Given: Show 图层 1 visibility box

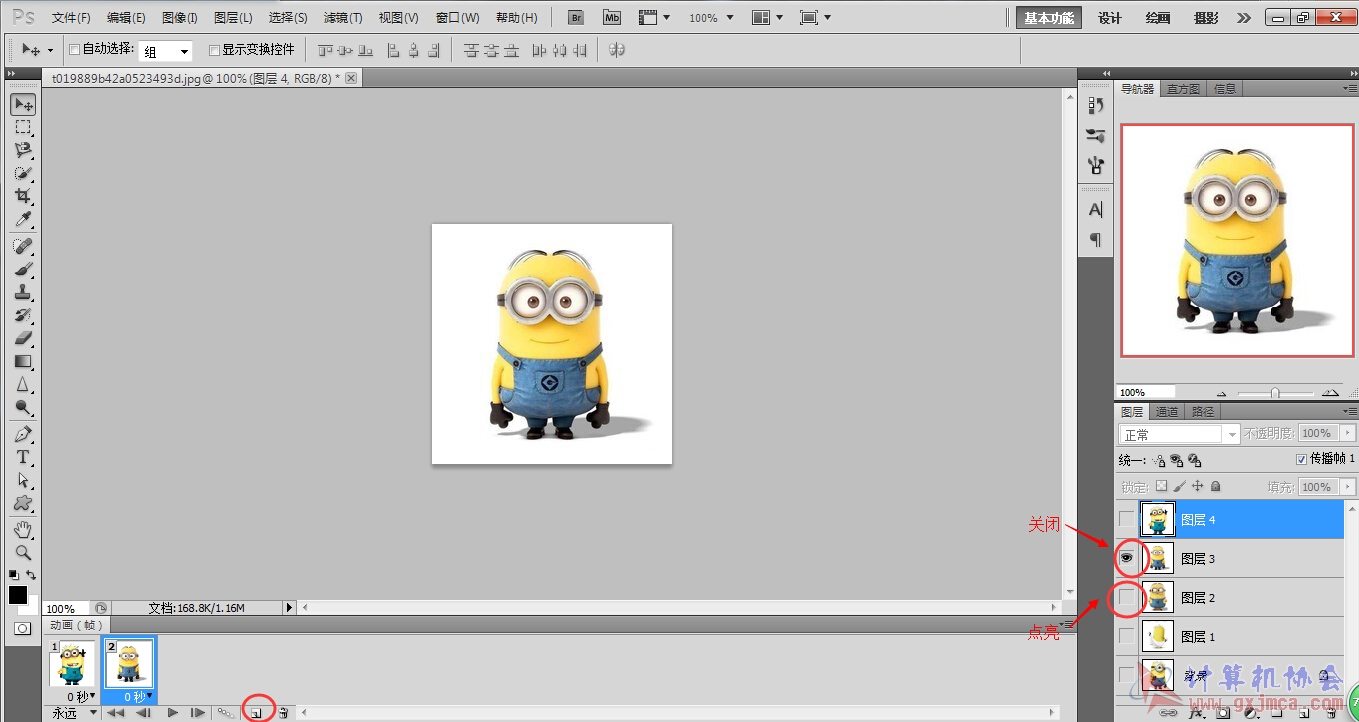Looking at the screenshot, I should point(1127,636).
